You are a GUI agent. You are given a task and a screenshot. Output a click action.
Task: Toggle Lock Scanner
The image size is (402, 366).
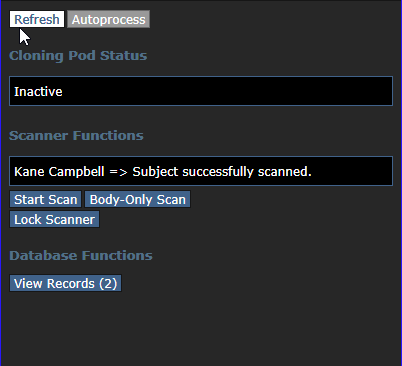54,219
